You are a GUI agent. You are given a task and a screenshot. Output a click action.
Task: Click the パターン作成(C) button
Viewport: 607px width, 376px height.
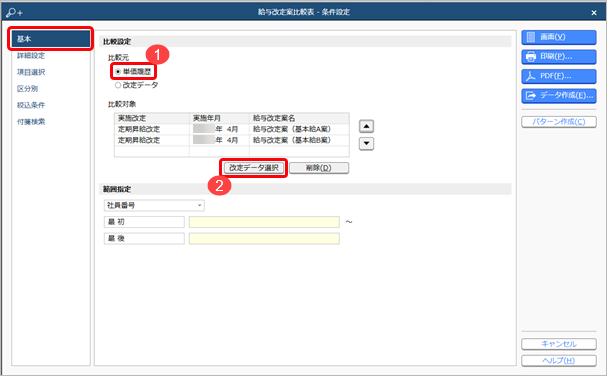pyautogui.click(x=559, y=122)
